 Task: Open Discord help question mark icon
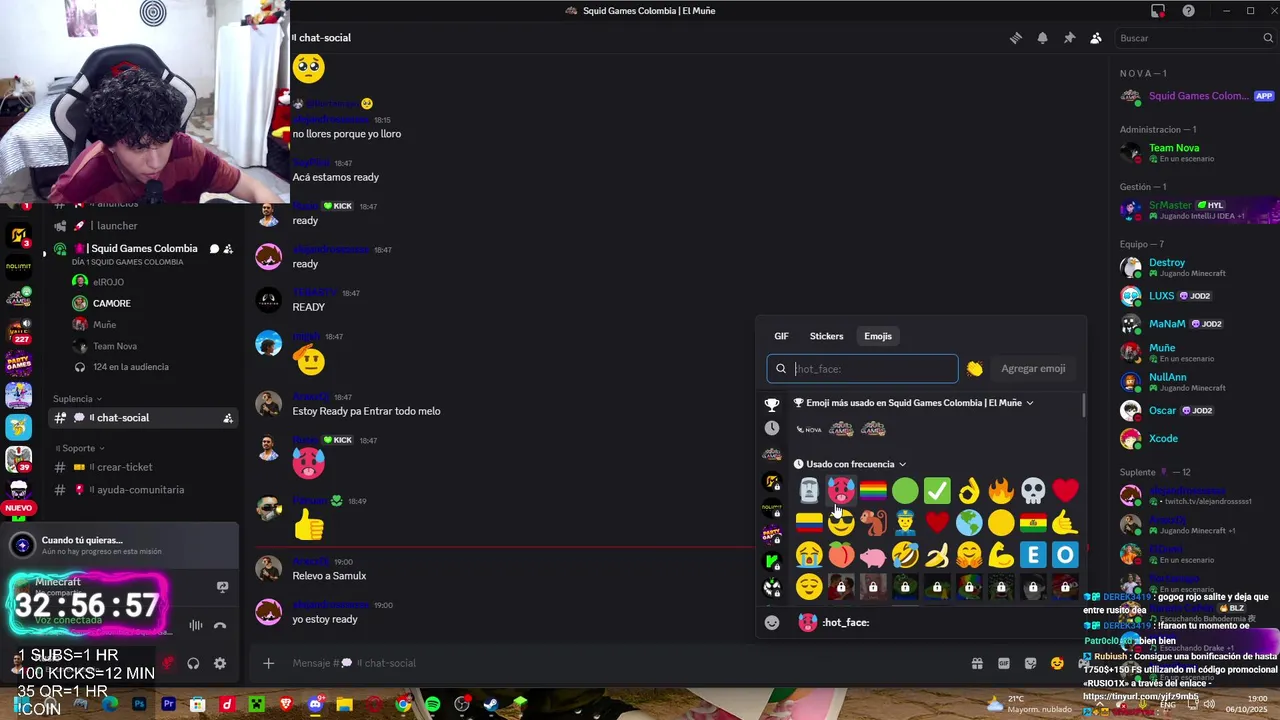pos(1188,11)
